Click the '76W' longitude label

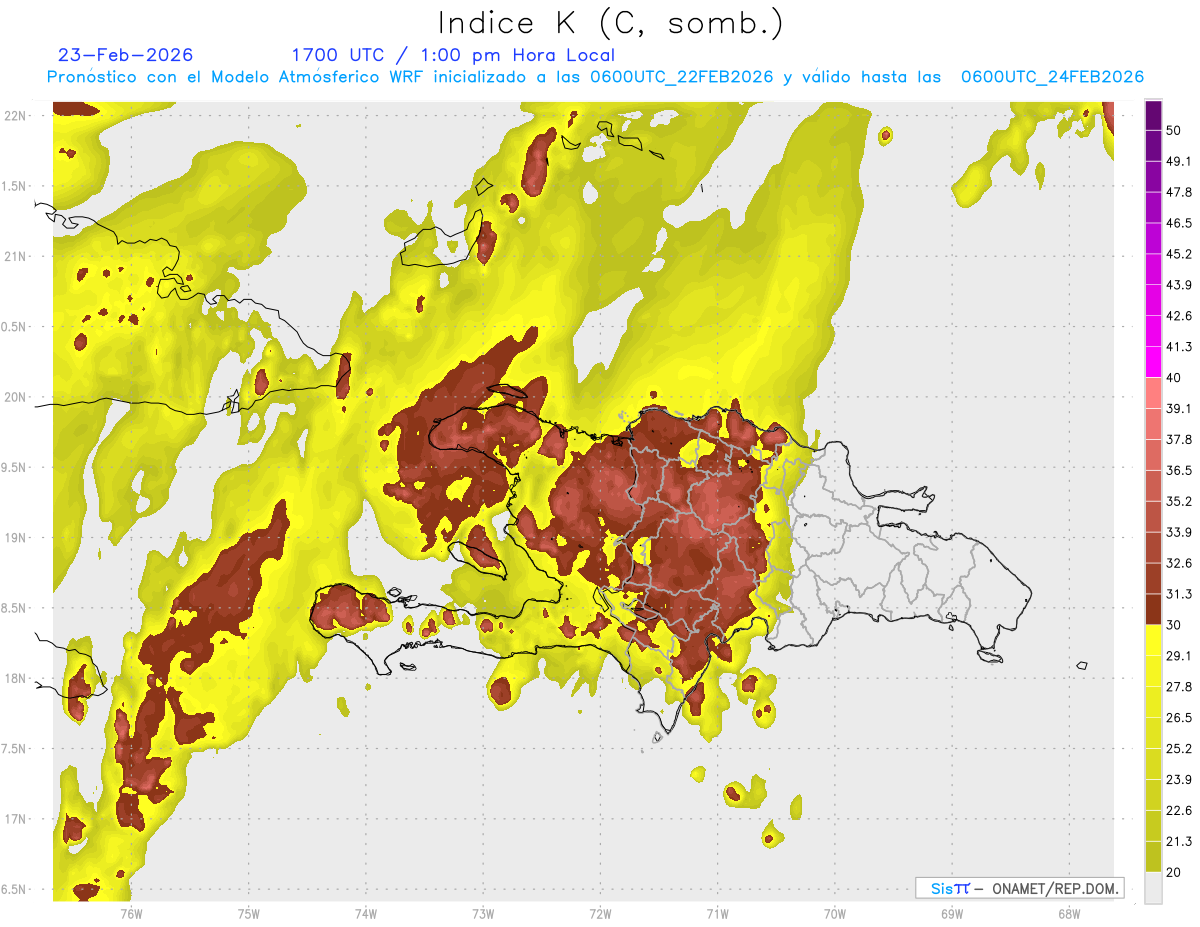pyautogui.click(x=131, y=913)
